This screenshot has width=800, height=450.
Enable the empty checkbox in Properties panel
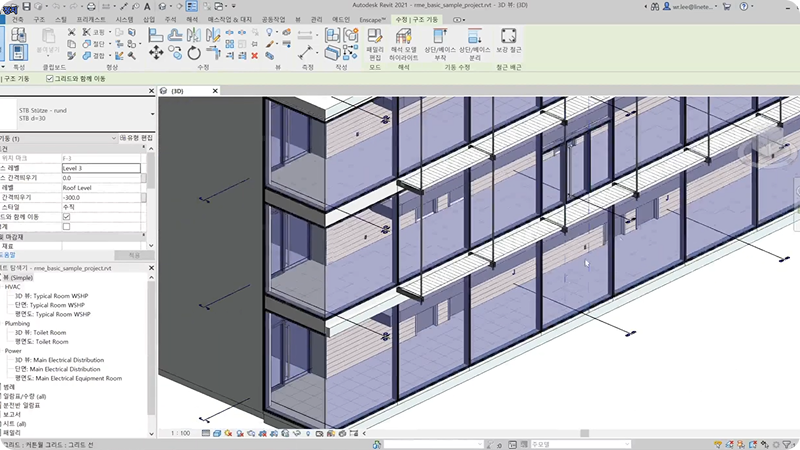(x=66, y=226)
